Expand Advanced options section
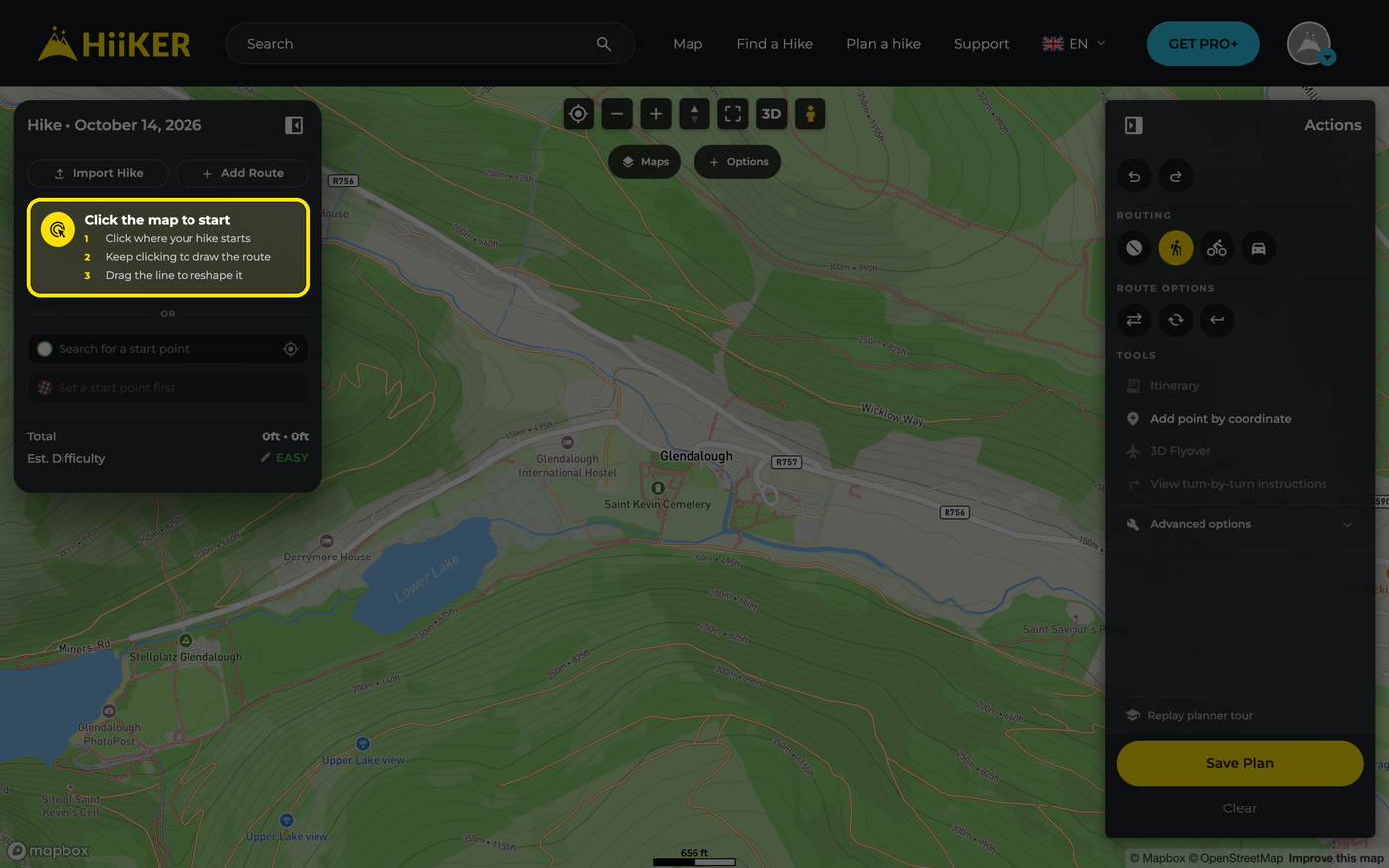Image resolution: width=1389 pixels, height=868 pixels. point(1240,524)
